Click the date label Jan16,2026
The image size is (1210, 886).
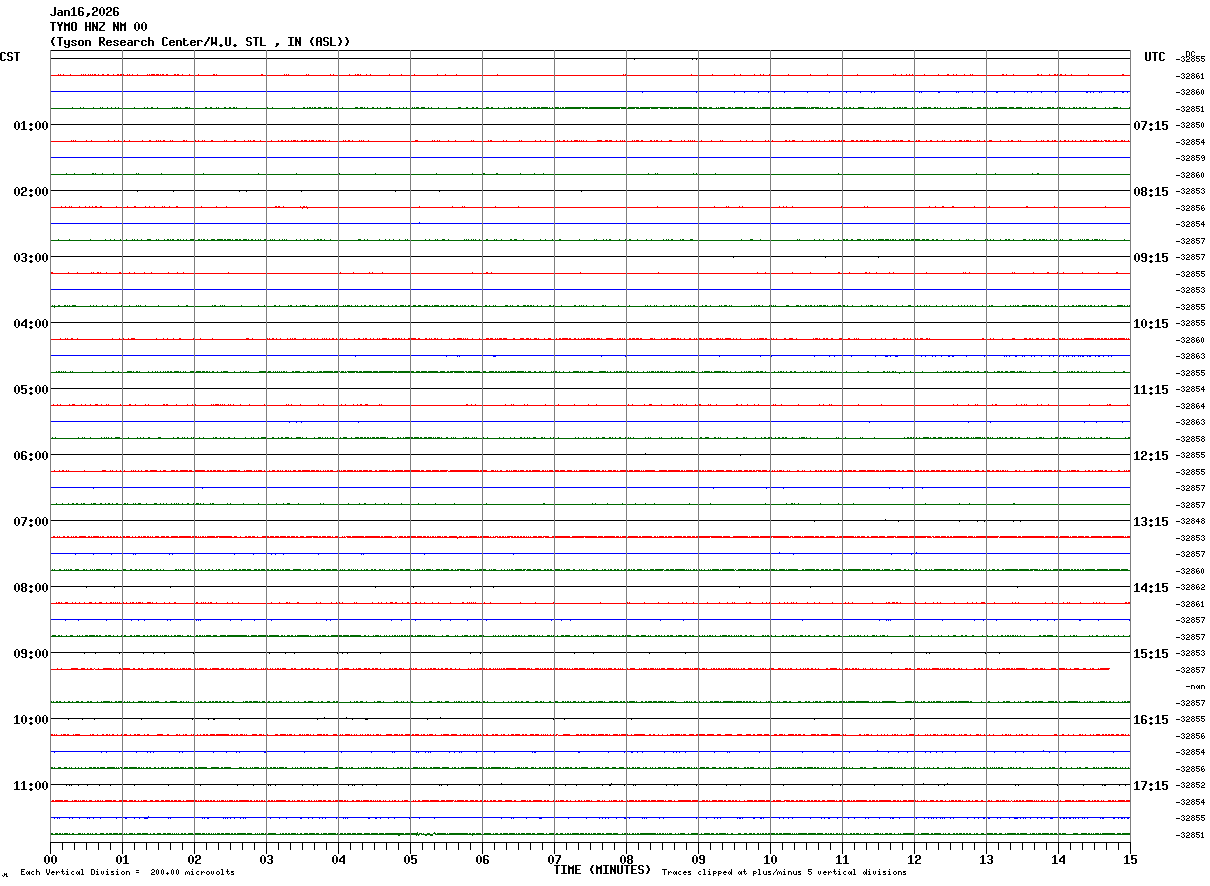pyautogui.click(x=84, y=12)
